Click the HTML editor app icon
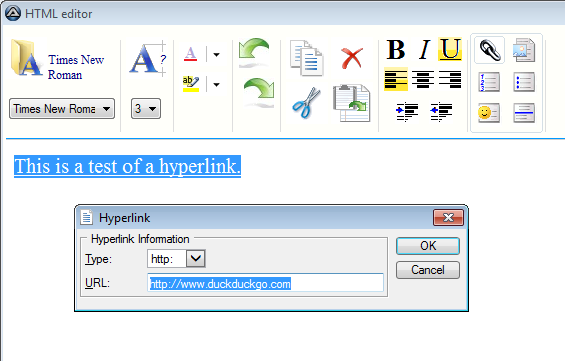Viewport: 565px width, 361px height. click(13, 13)
